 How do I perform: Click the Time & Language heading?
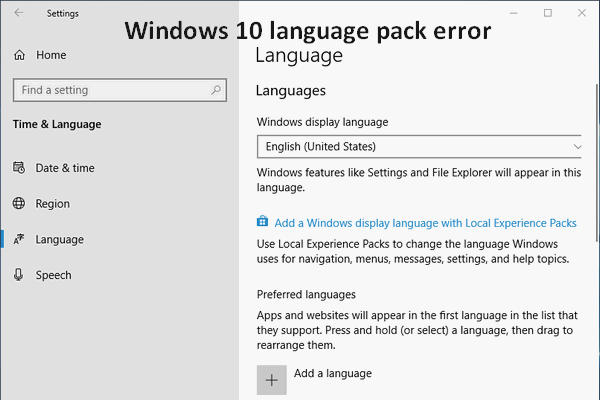pyautogui.click(x=57, y=124)
